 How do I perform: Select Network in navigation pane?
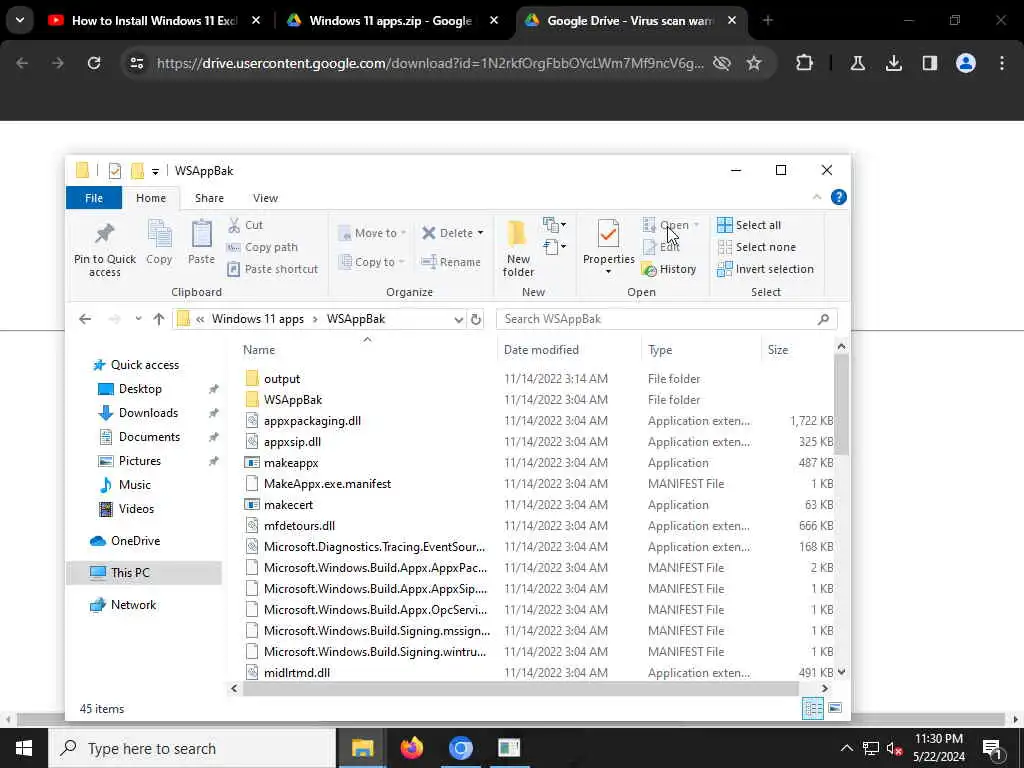click(133, 605)
